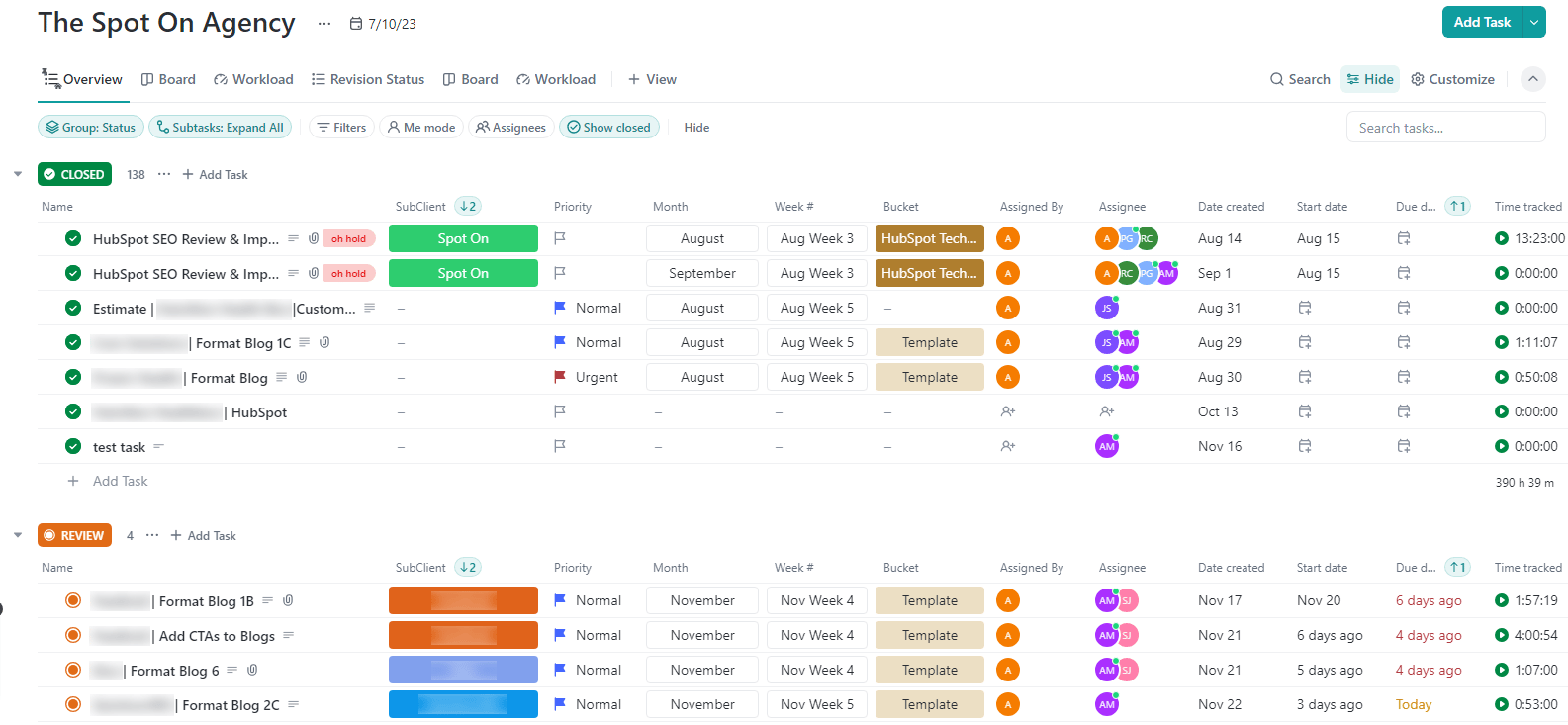1568x725 pixels.
Task: Open the second Workload tab
Action: click(556, 79)
